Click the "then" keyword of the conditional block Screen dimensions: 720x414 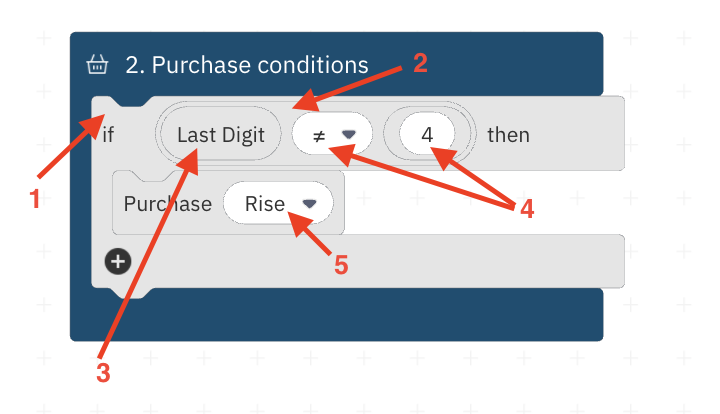pos(508,135)
